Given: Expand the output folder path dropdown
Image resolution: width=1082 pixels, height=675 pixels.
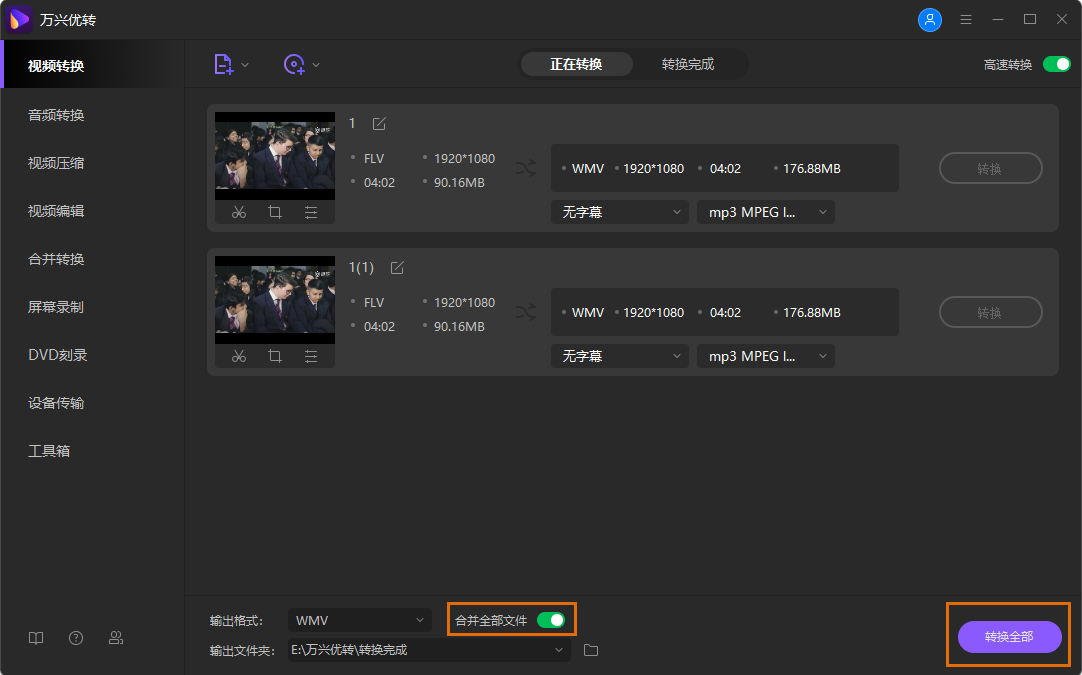Looking at the screenshot, I should click(559, 650).
